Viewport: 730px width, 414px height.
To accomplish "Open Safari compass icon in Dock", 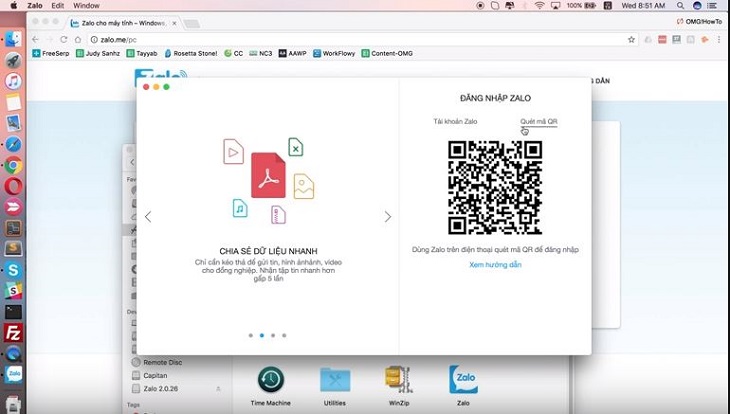I will click(x=13, y=144).
